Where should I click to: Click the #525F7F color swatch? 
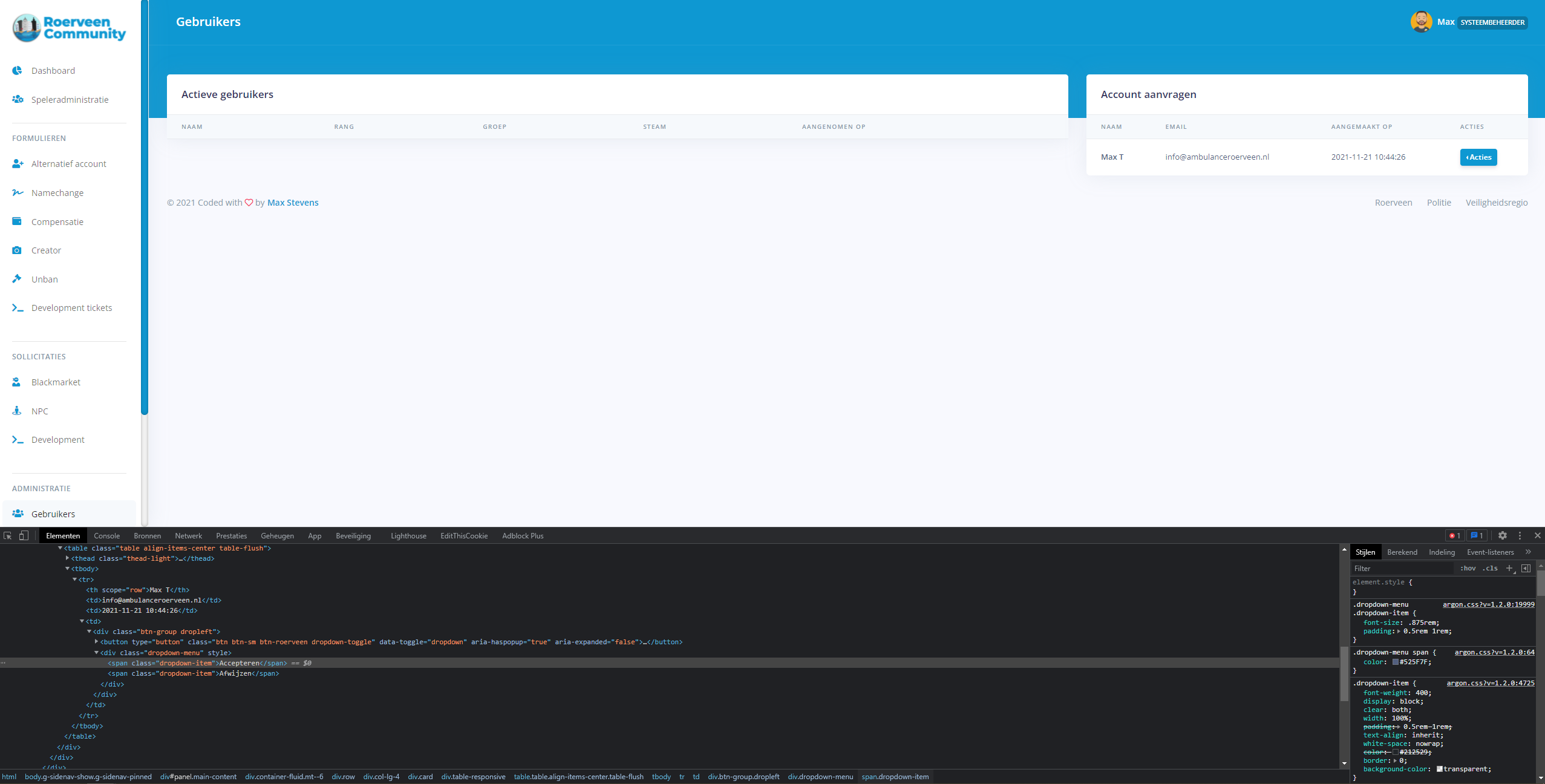tap(1396, 662)
